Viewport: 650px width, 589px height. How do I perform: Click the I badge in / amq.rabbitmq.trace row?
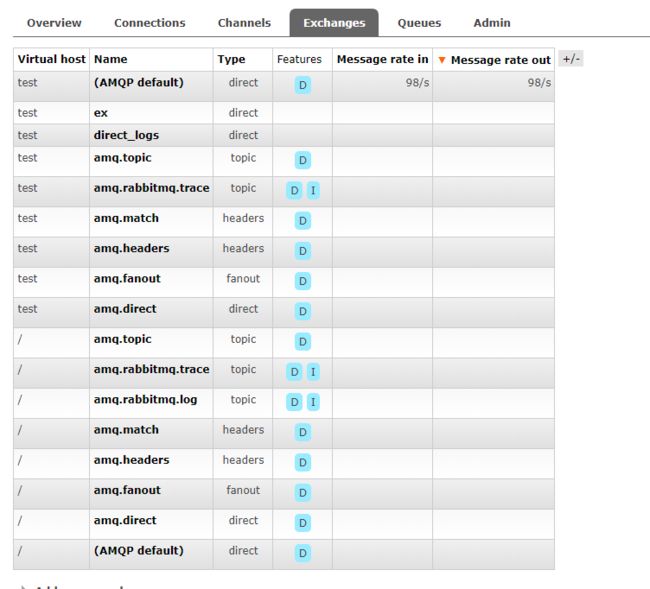click(313, 372)
